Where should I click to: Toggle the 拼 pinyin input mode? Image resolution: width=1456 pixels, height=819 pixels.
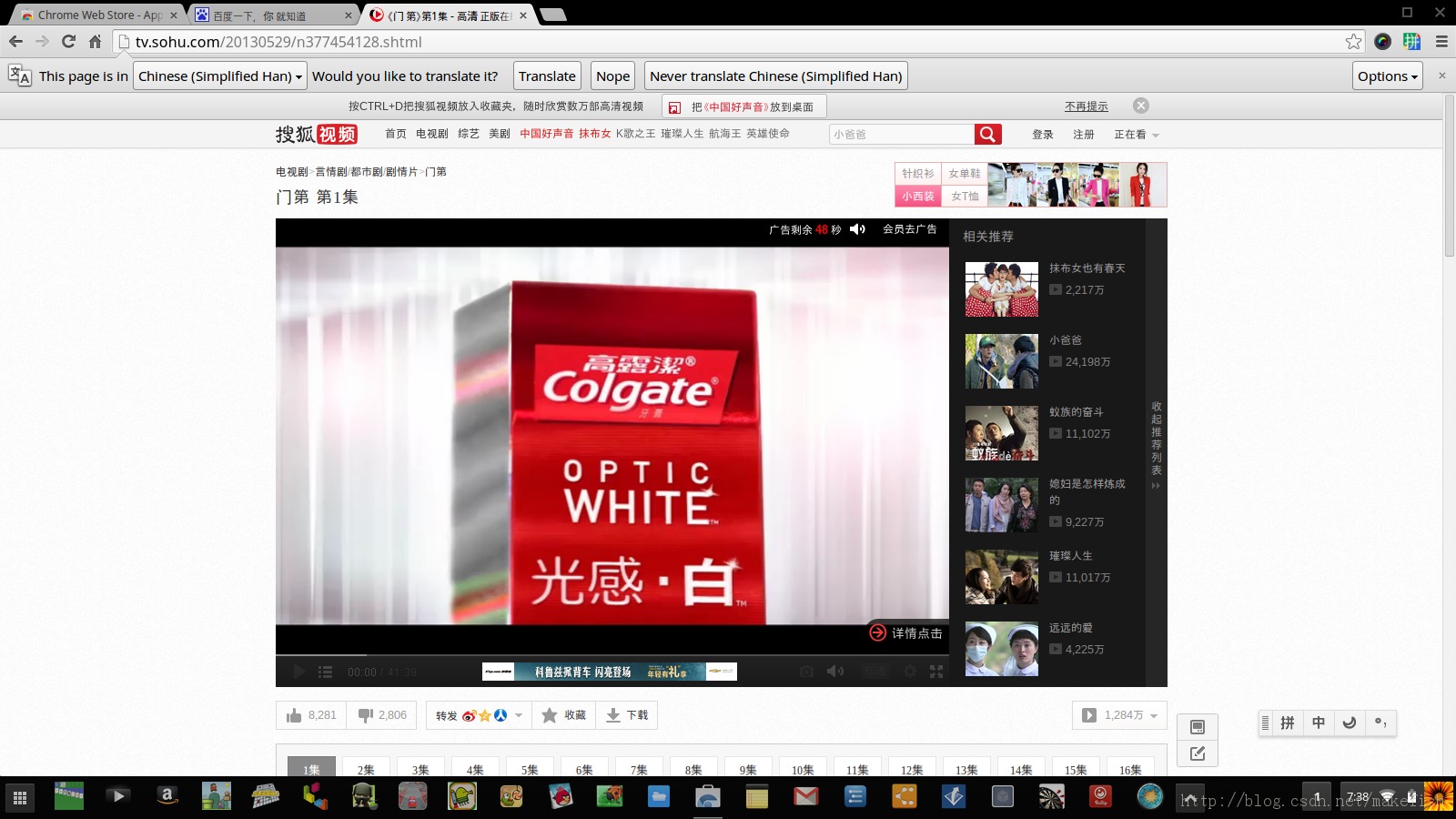click(1288, 723)
